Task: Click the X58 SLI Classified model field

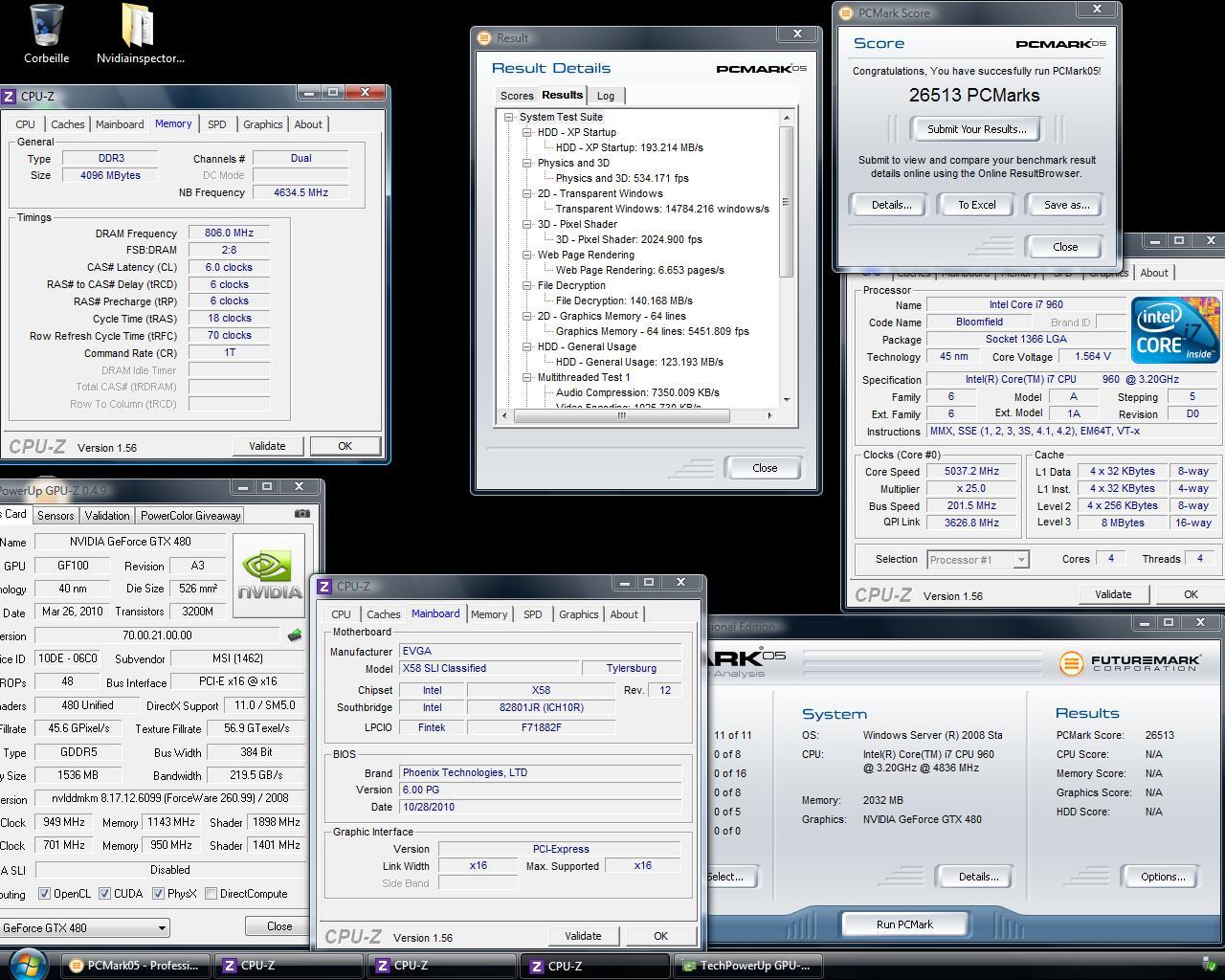Action: click(x=489, y=668)
